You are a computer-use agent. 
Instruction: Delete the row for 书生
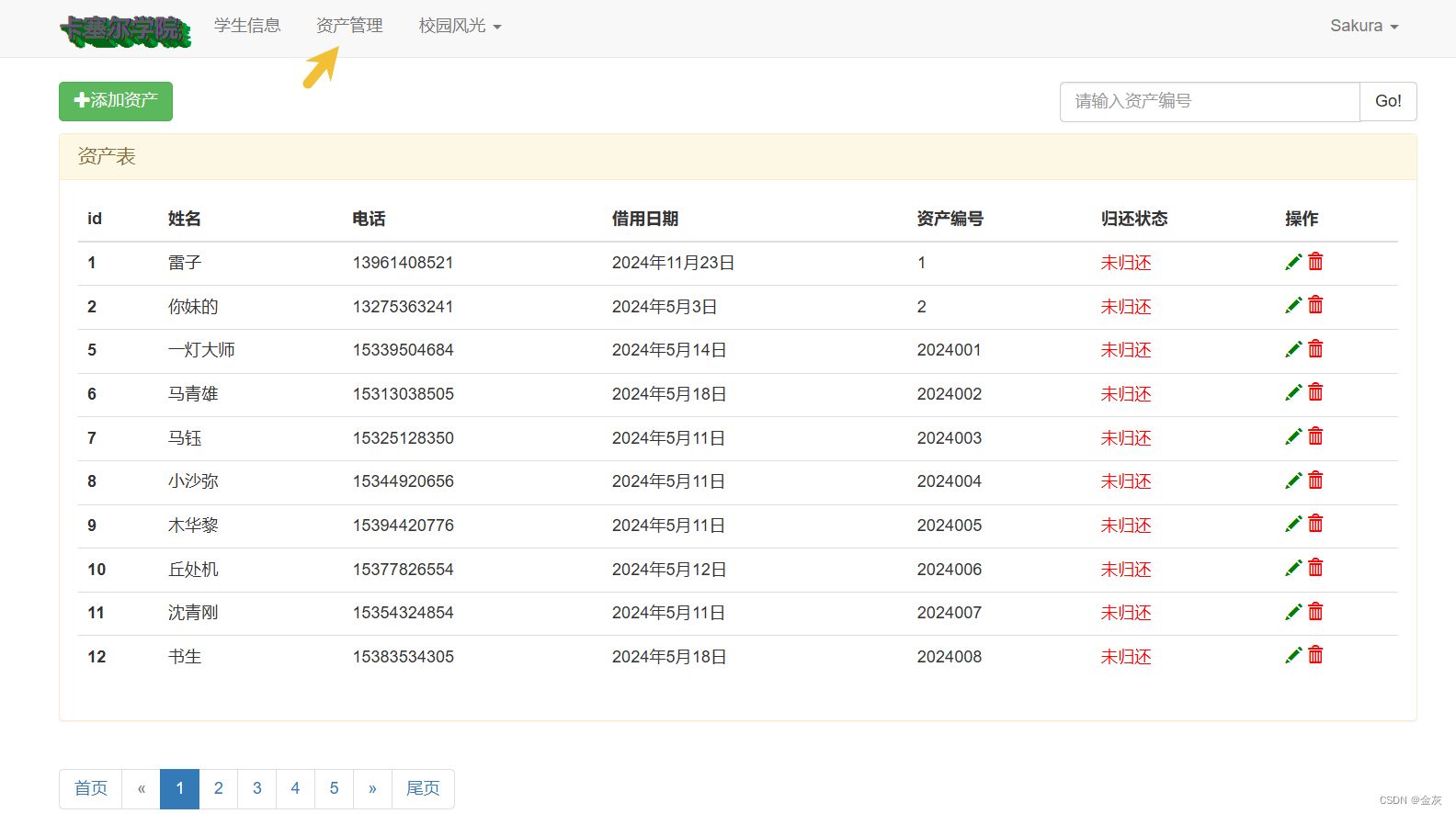point(1315,655)
